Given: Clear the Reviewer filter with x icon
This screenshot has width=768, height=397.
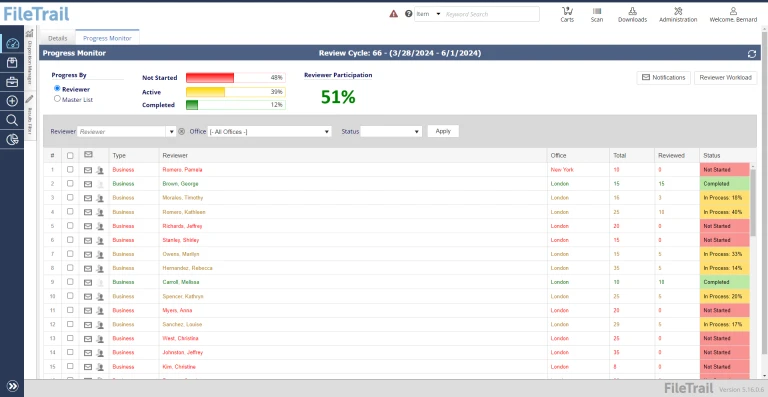Looking at the screenshot, I should (182, 131).
